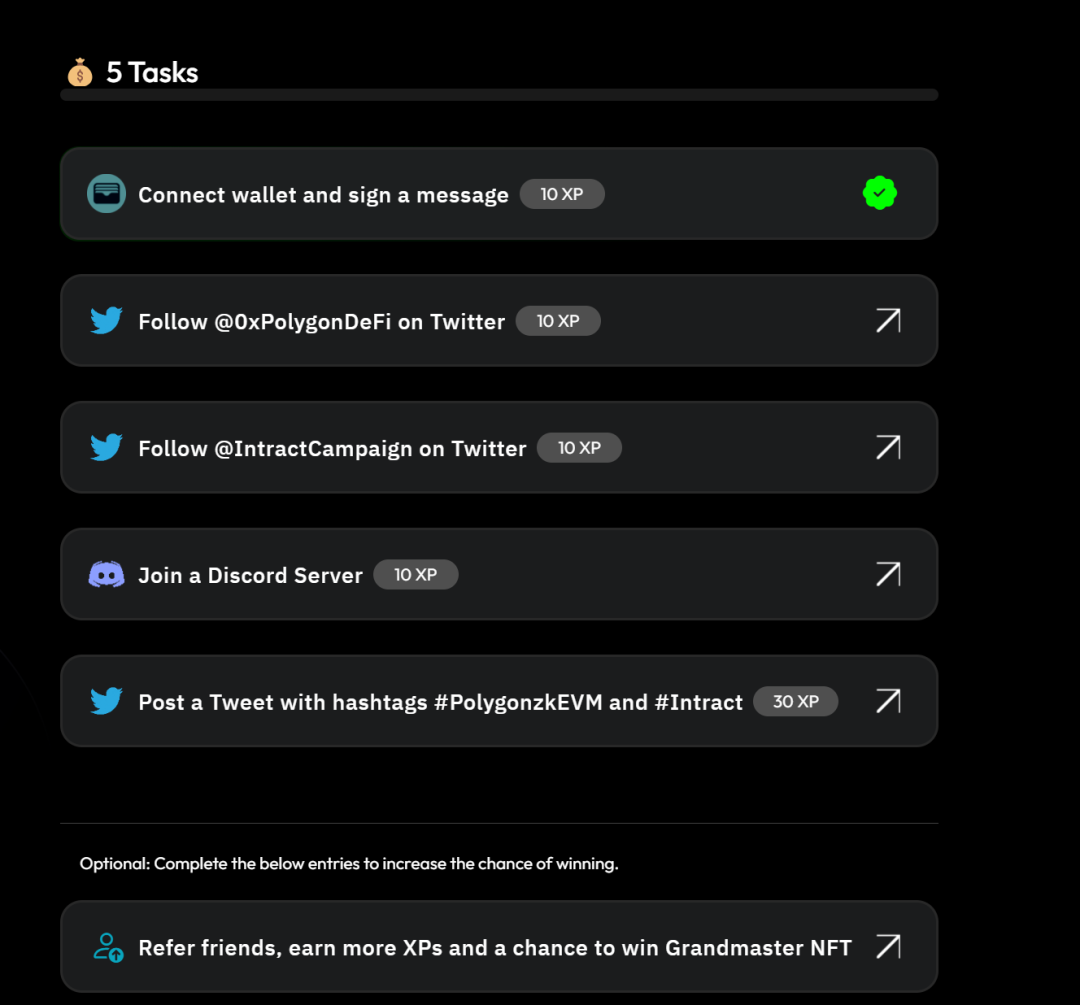1080x1005 pixels.
Task: Open arrow for Follow @0xPolygonDeFi task
Action: pos(888,320)
